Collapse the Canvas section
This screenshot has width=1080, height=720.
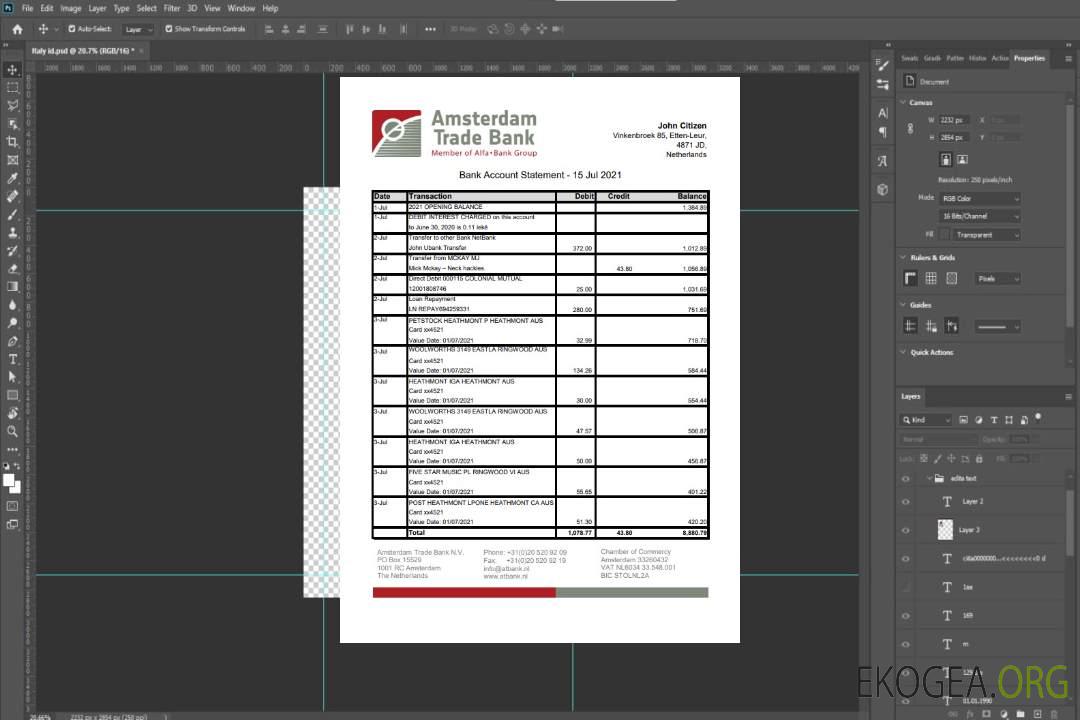pos(903,102)
